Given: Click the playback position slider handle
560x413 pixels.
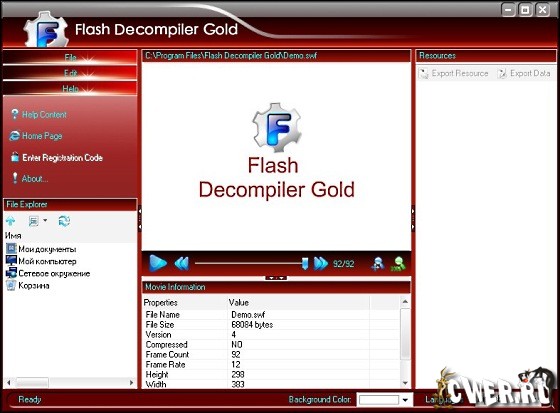Looking at the screenshot, I should (305, 264).
